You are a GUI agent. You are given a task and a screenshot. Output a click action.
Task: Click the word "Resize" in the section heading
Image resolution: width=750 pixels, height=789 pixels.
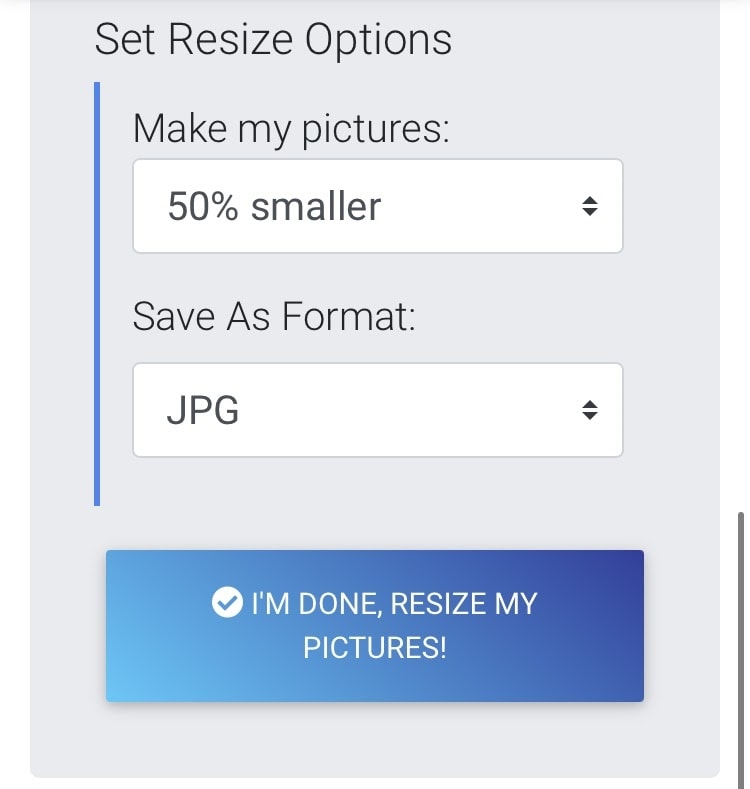pyautogui.click(x=234, y=40)
